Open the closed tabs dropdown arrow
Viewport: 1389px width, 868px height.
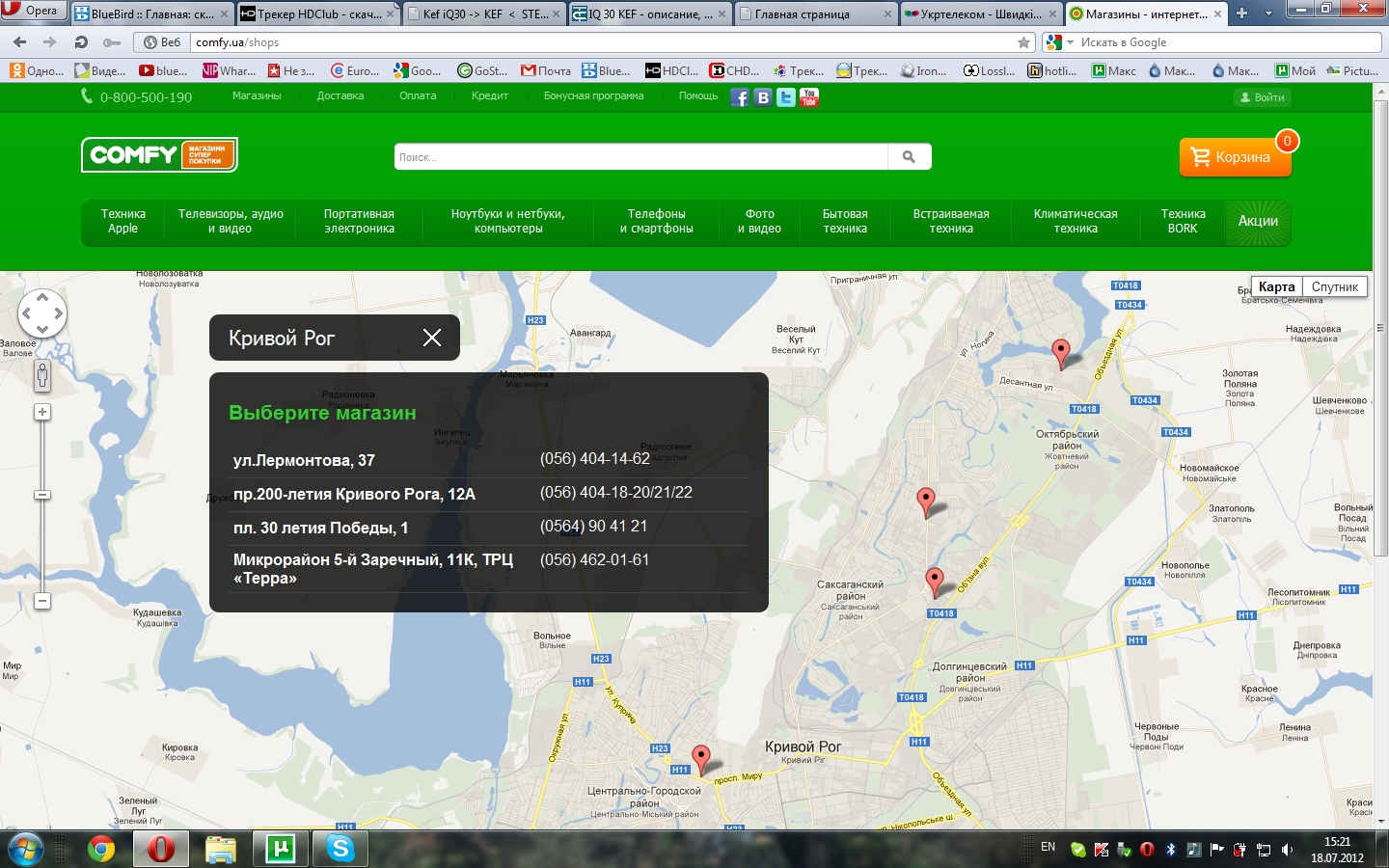(1268, 14)
